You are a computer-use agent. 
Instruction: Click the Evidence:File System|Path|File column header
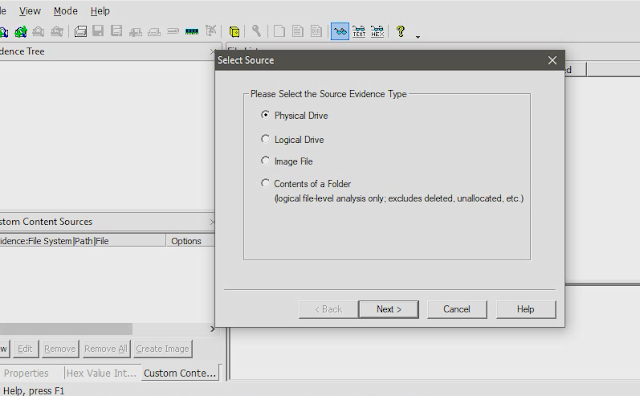click(82, 241)
